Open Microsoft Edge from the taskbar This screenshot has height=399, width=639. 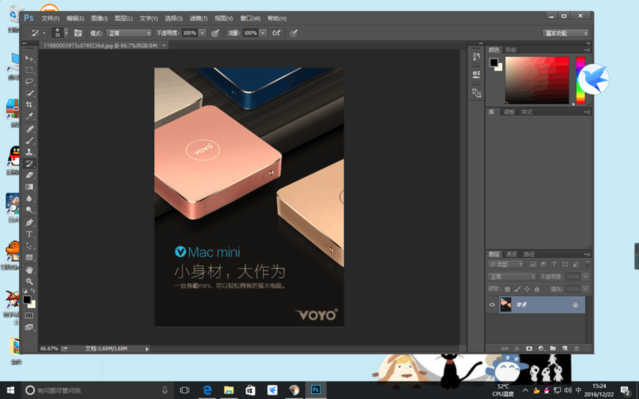(x=207, y=390)
